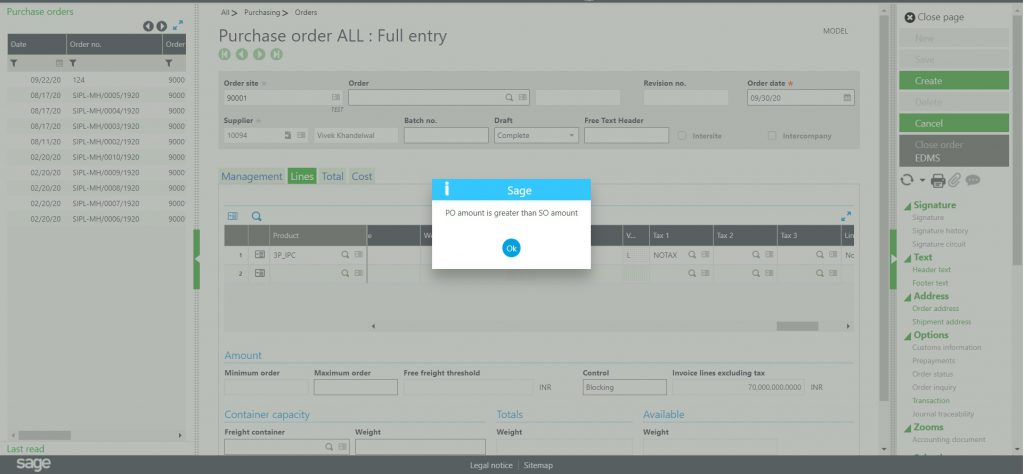The image size is (1024, 474).
Task: Open line 2 row action icon
Action: pyautogui.click(x=259, y=273)
